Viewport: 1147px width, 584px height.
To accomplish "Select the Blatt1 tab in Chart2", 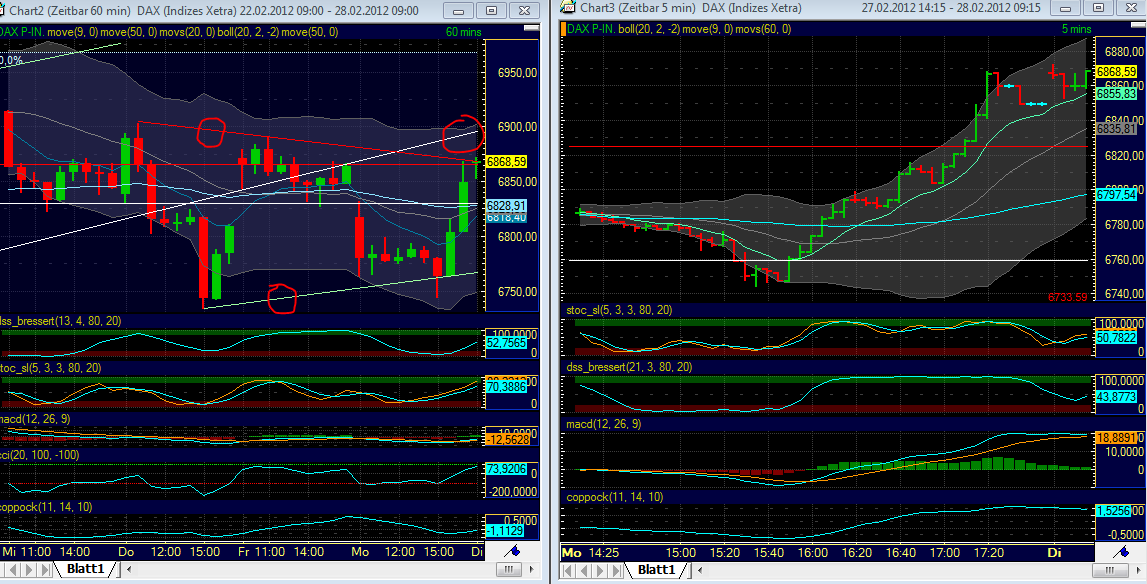I will point(86,569).
